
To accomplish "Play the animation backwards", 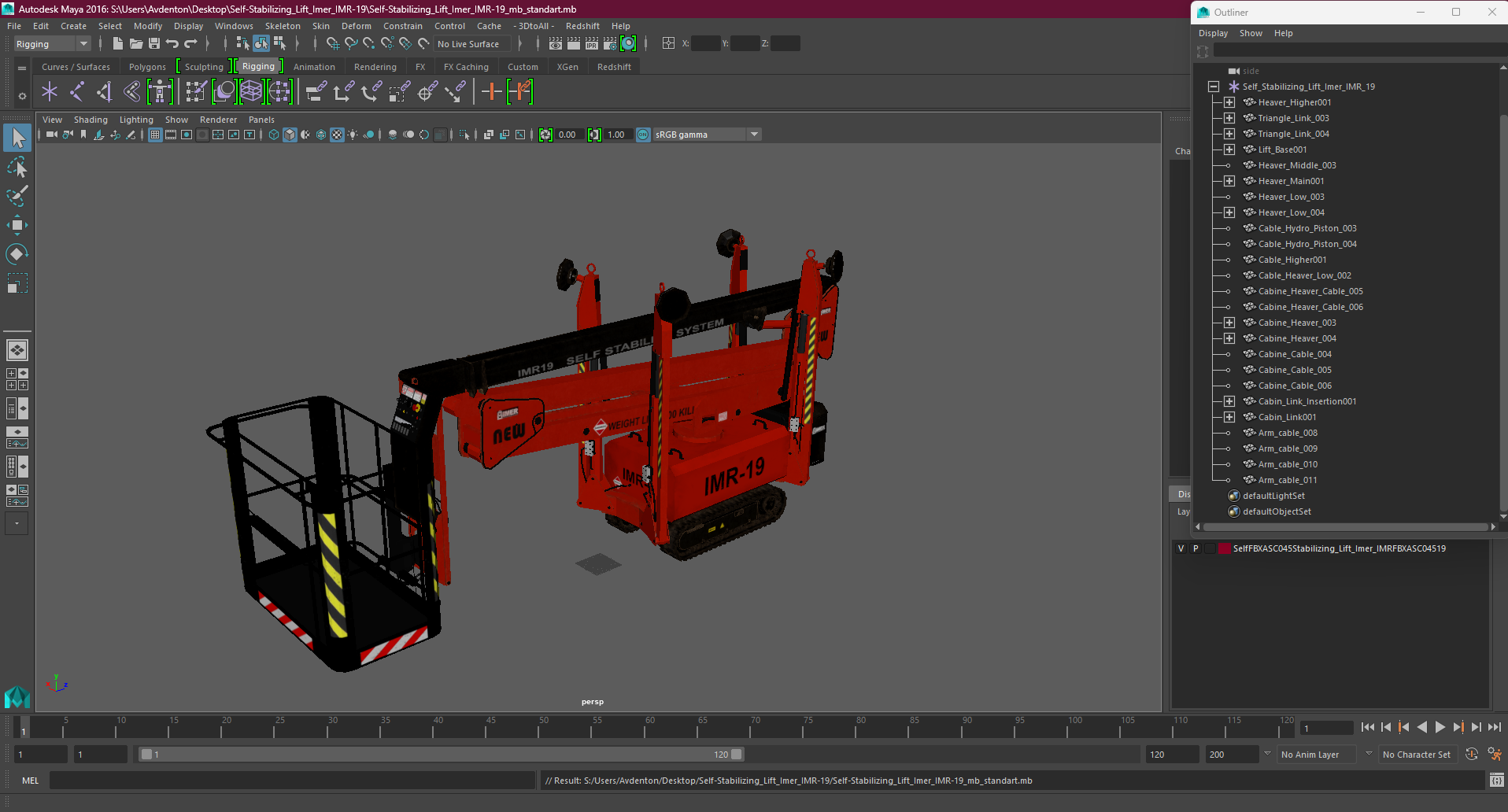I will 1421,728.
